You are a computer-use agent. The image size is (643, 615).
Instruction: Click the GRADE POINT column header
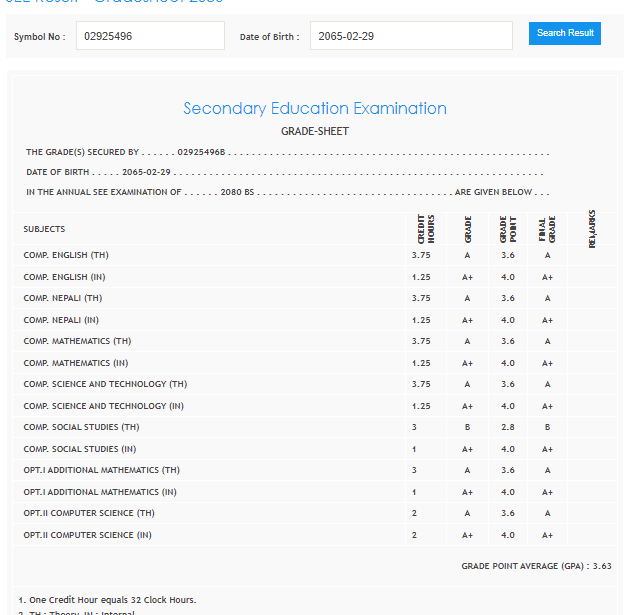pos(507,229)
